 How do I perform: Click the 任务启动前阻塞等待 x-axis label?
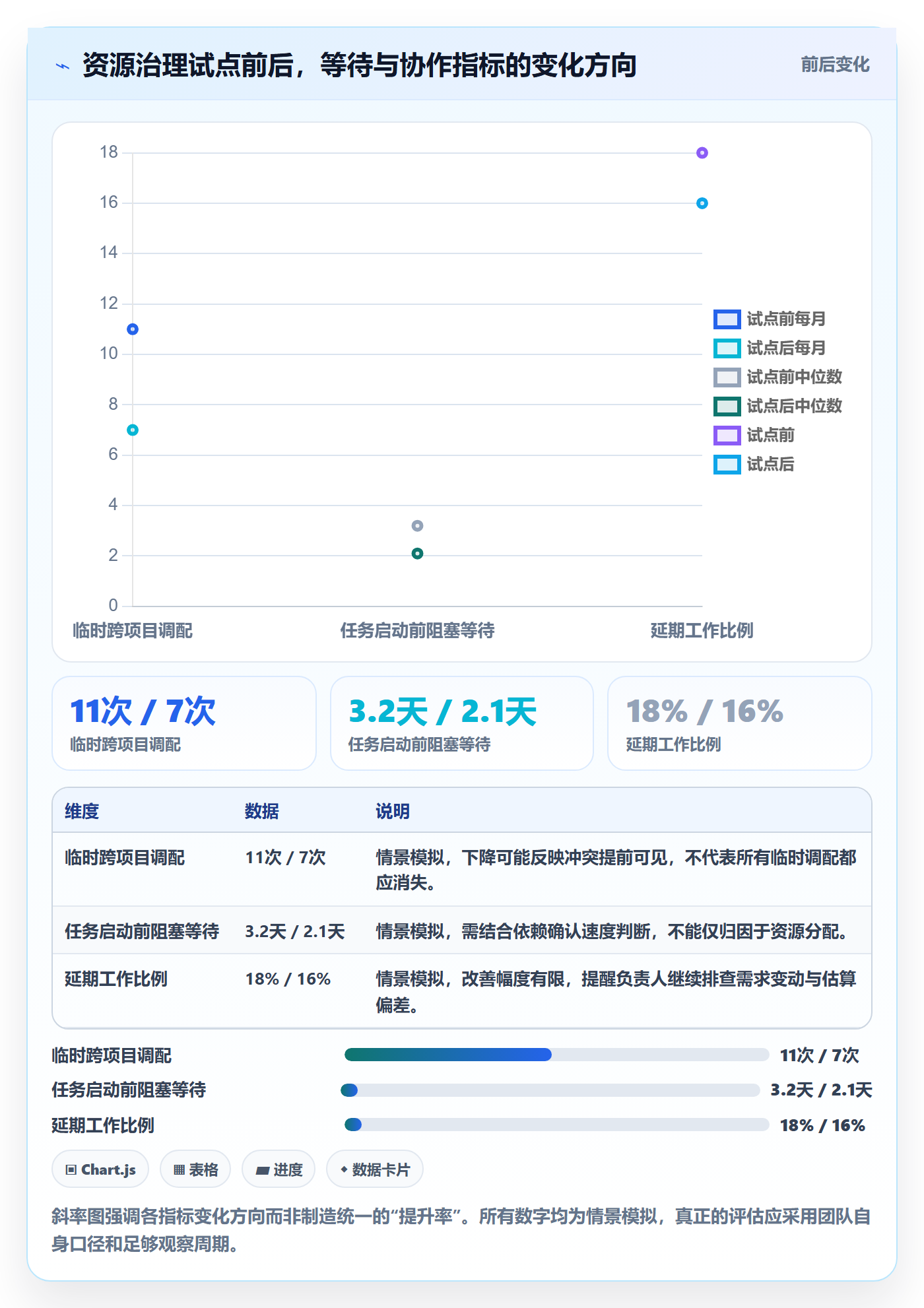point(417,631)
